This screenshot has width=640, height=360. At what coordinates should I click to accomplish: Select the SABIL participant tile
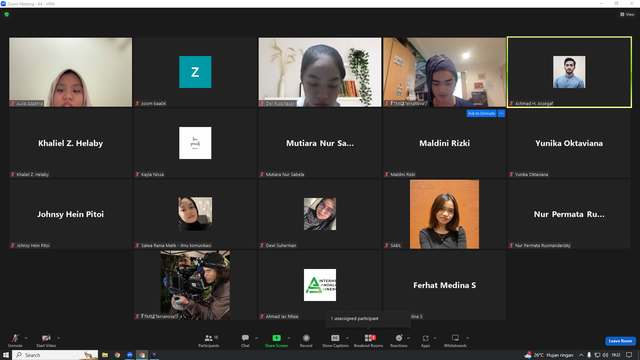[x=444, y=214]
